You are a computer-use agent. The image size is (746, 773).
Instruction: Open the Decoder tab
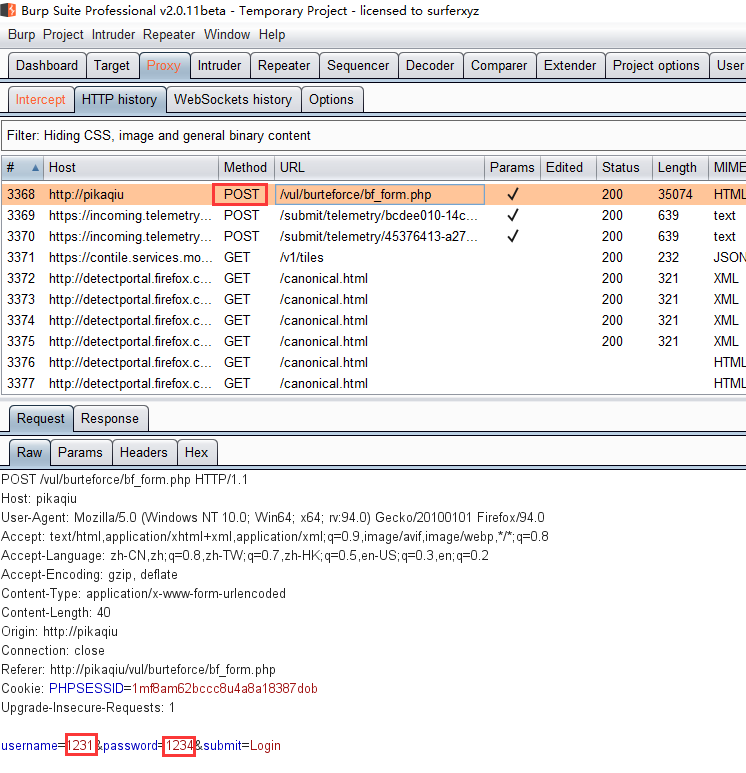(x=430, y=66)
